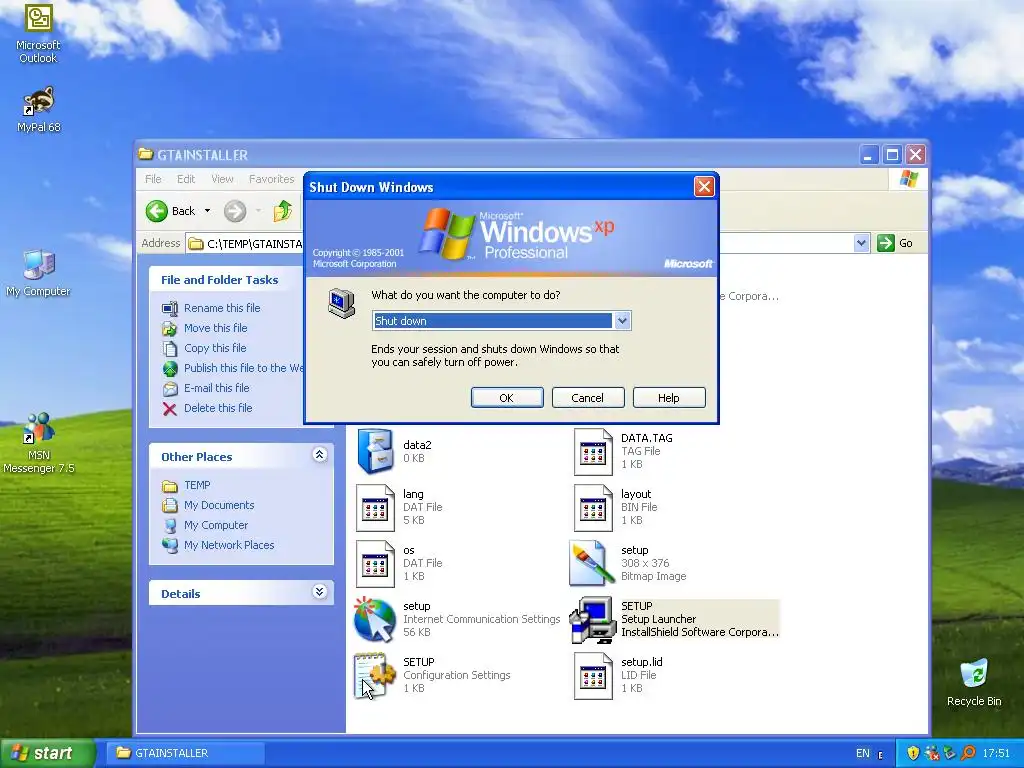1024x768 pixels.
Task: Select the MSN Messenger 7.5 desktop icon
Action: [39, 429]
